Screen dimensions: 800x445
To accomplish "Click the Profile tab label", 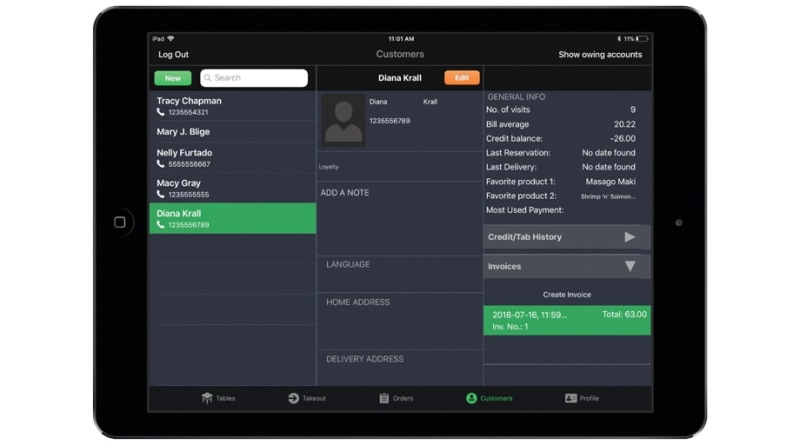I will click(x=589, y=399).
